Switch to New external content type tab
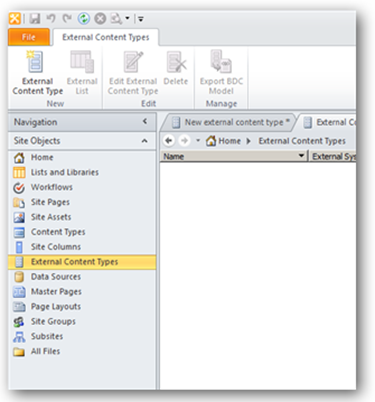 pos(230,122)
